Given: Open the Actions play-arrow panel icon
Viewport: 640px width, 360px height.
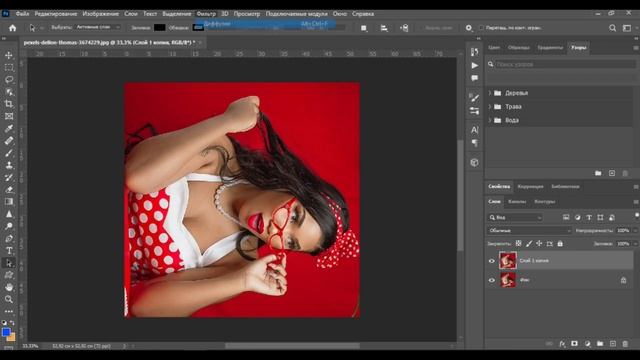Looking at the screenshot, I should (474, 65).
